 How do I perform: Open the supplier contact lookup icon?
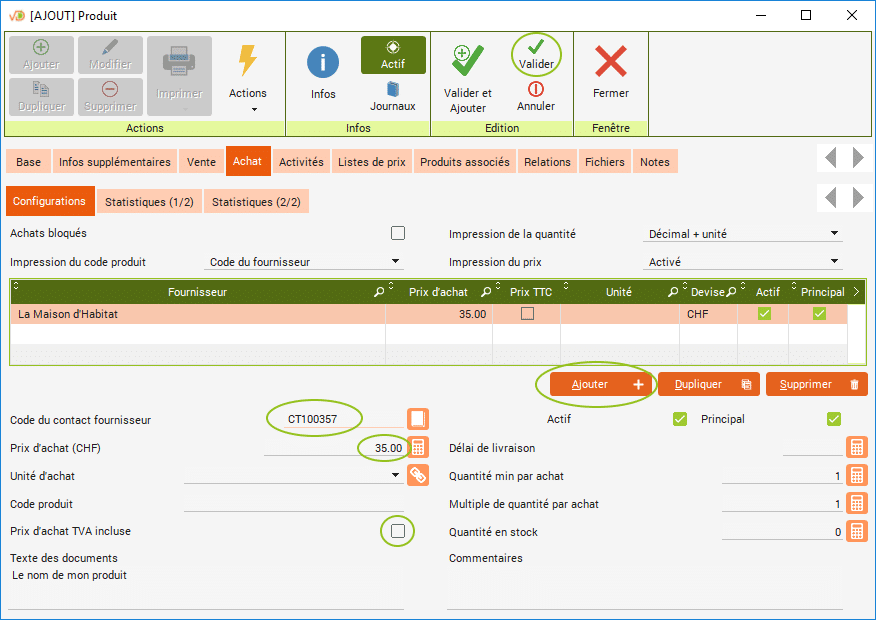(418, 419)
